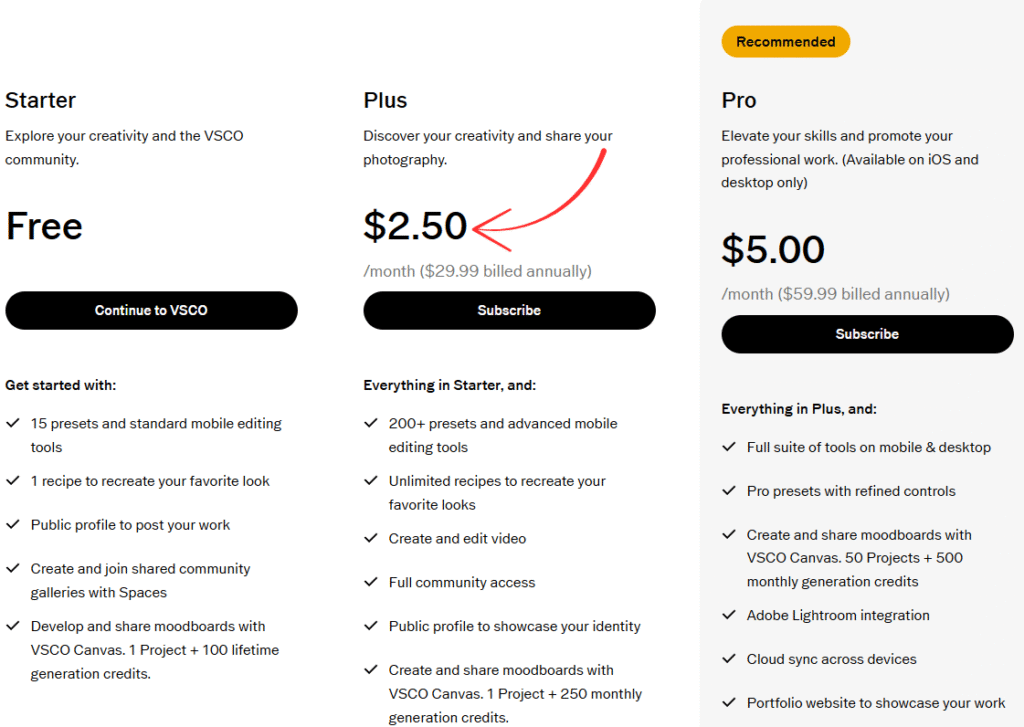Subscribe to the Plus plan
Viewport: 1024px width, 727px height.
[x=509, y=310]
